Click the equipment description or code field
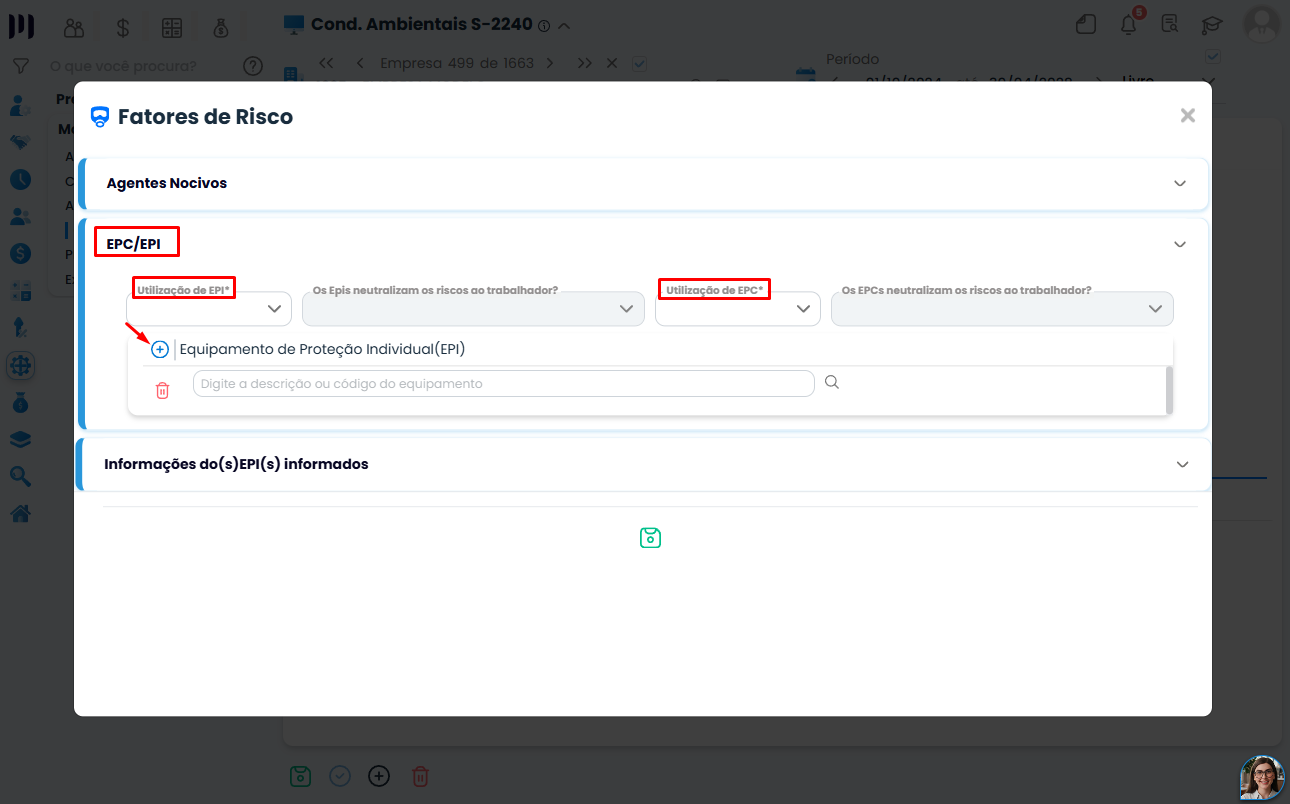 (503, 384)
